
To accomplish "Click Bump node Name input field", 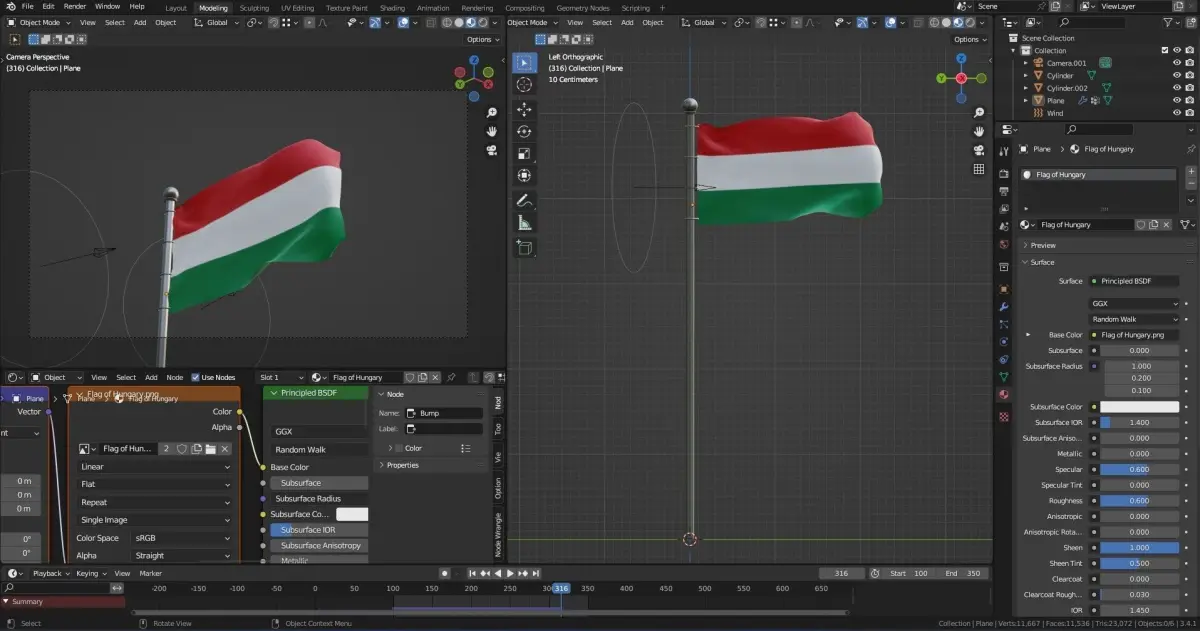I will [444, 413].
